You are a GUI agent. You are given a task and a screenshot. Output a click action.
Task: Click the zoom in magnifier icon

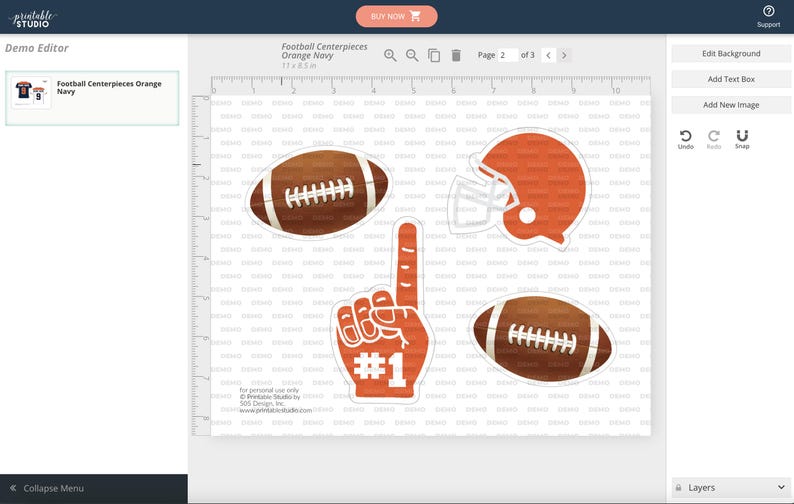[390, 55]
